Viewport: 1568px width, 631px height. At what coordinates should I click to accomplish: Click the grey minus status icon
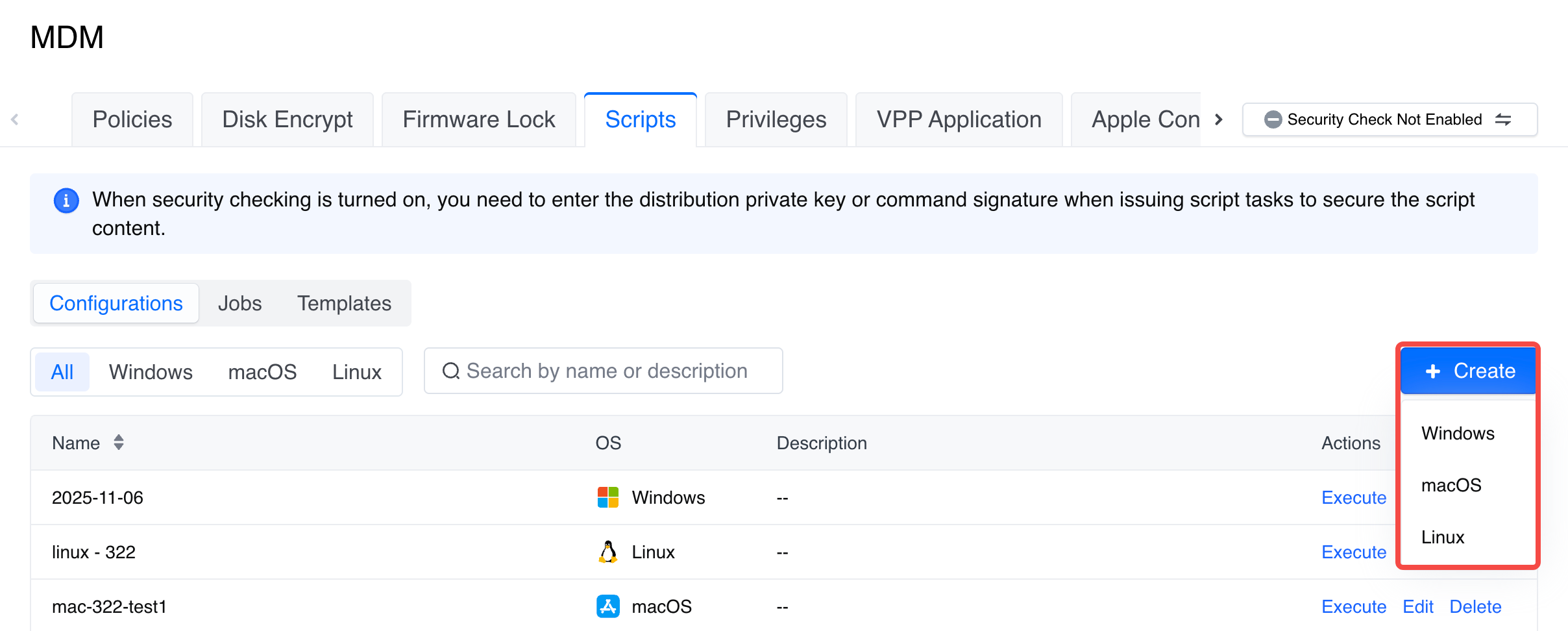[x=1273, y=119]
